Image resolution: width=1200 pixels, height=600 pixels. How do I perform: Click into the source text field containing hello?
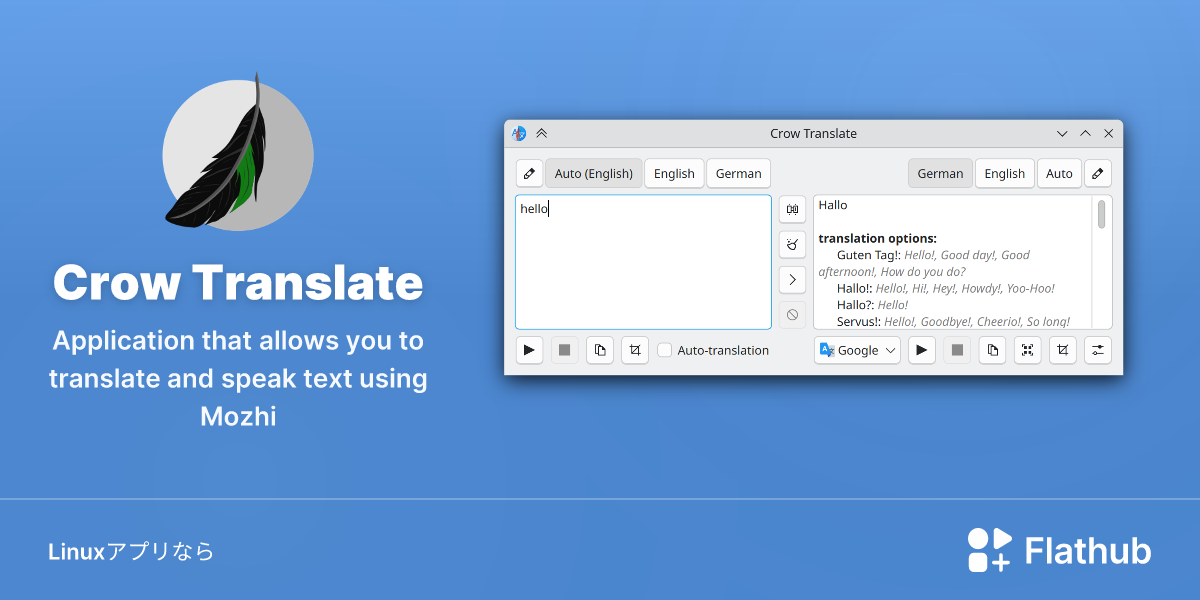point(643,262)
